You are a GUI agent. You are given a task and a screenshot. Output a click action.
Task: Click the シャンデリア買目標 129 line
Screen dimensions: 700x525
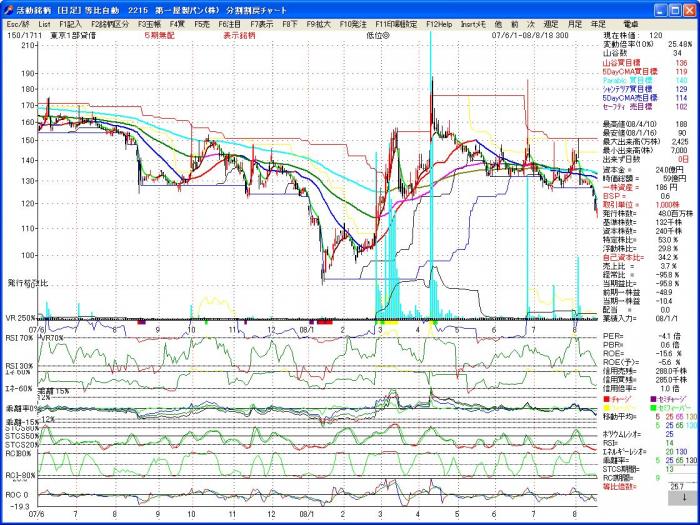tap(645, 89)
